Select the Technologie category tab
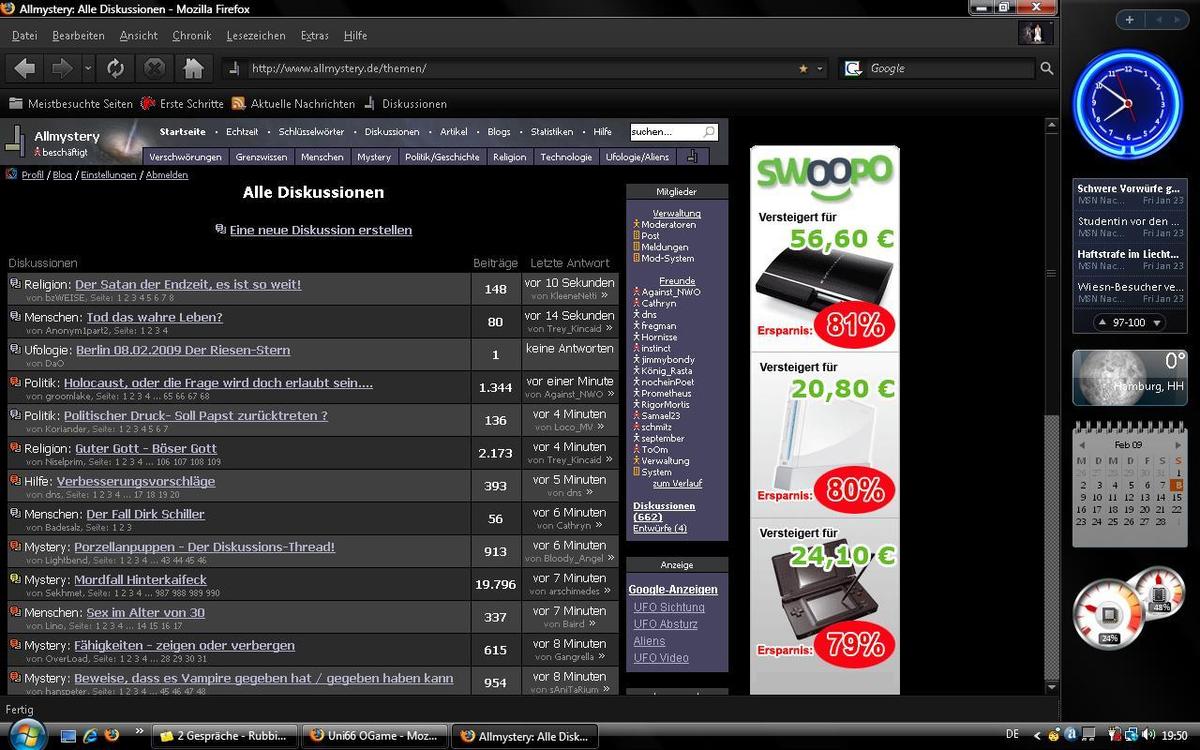 (566, 157)
